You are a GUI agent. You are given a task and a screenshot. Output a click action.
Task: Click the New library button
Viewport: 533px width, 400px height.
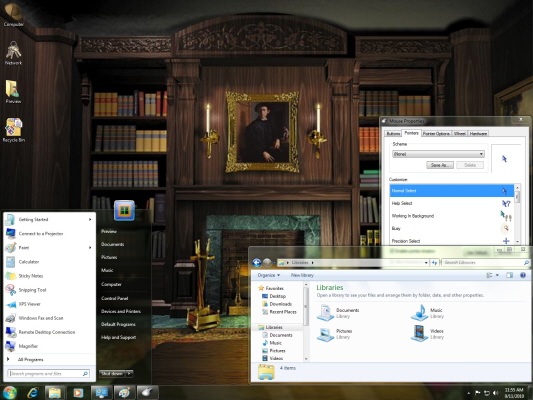pyautogui.click(x=302, y=275)
